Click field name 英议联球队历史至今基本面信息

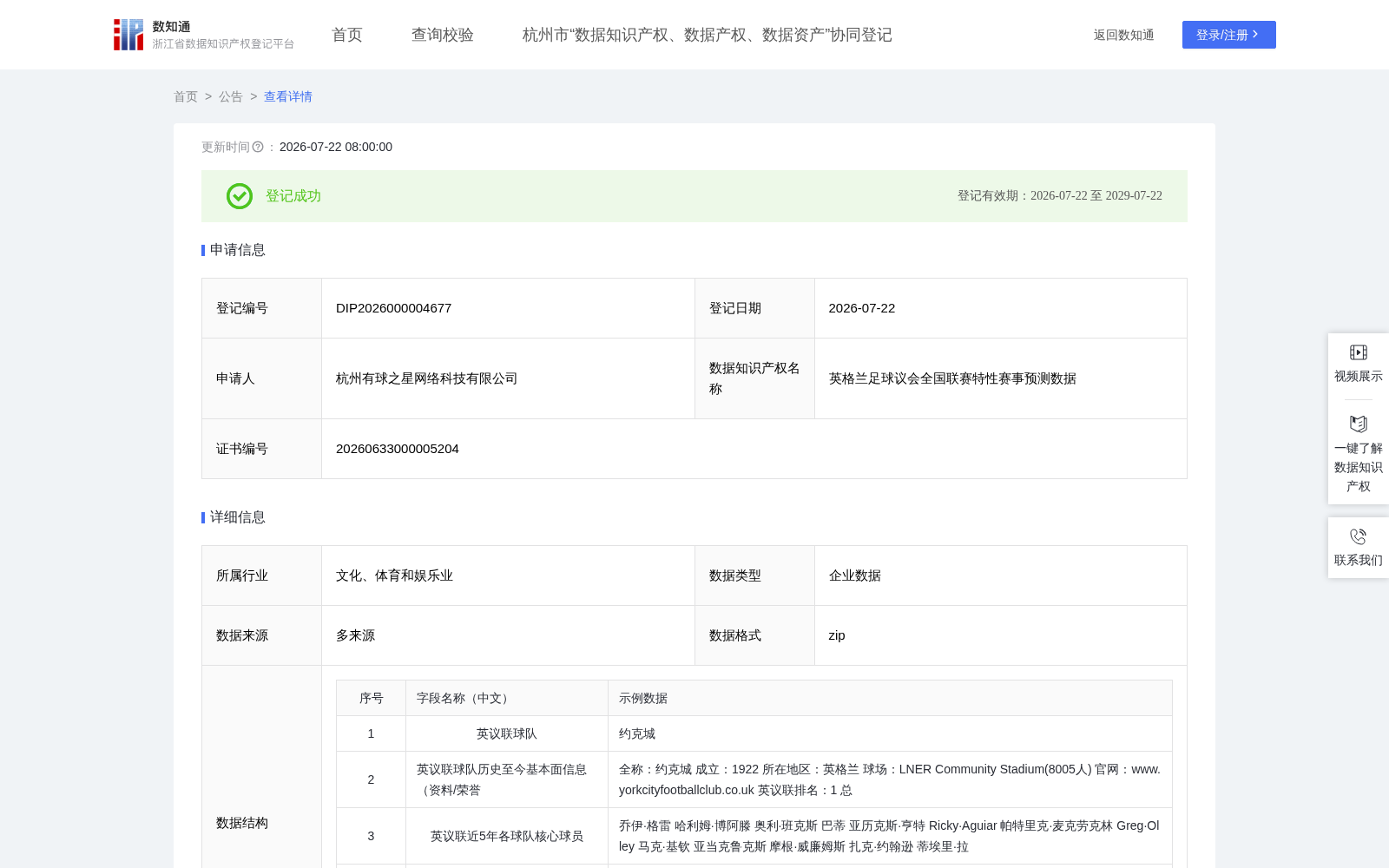(502, 779)
